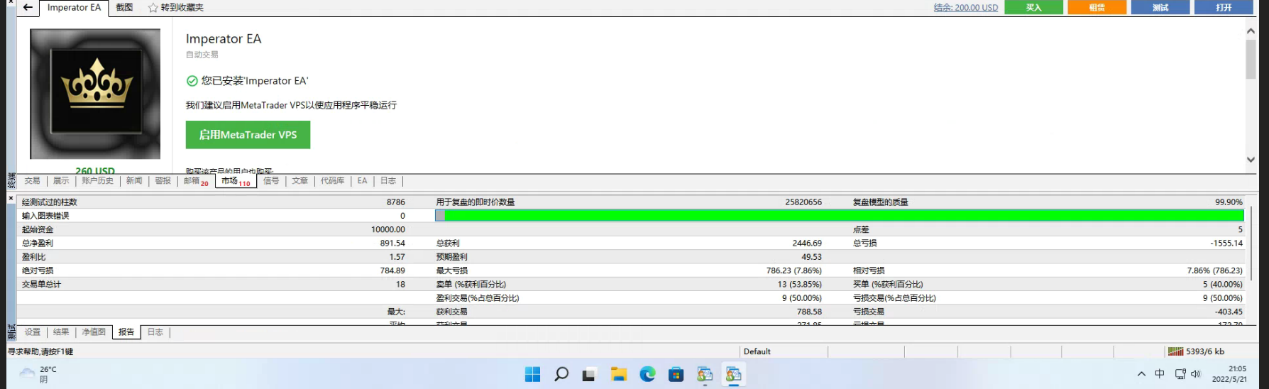The width and height of the screenshot is (1269, 389).
Task: Switch to the first MetaTrader taskbar icon
Action: [705, 374]
